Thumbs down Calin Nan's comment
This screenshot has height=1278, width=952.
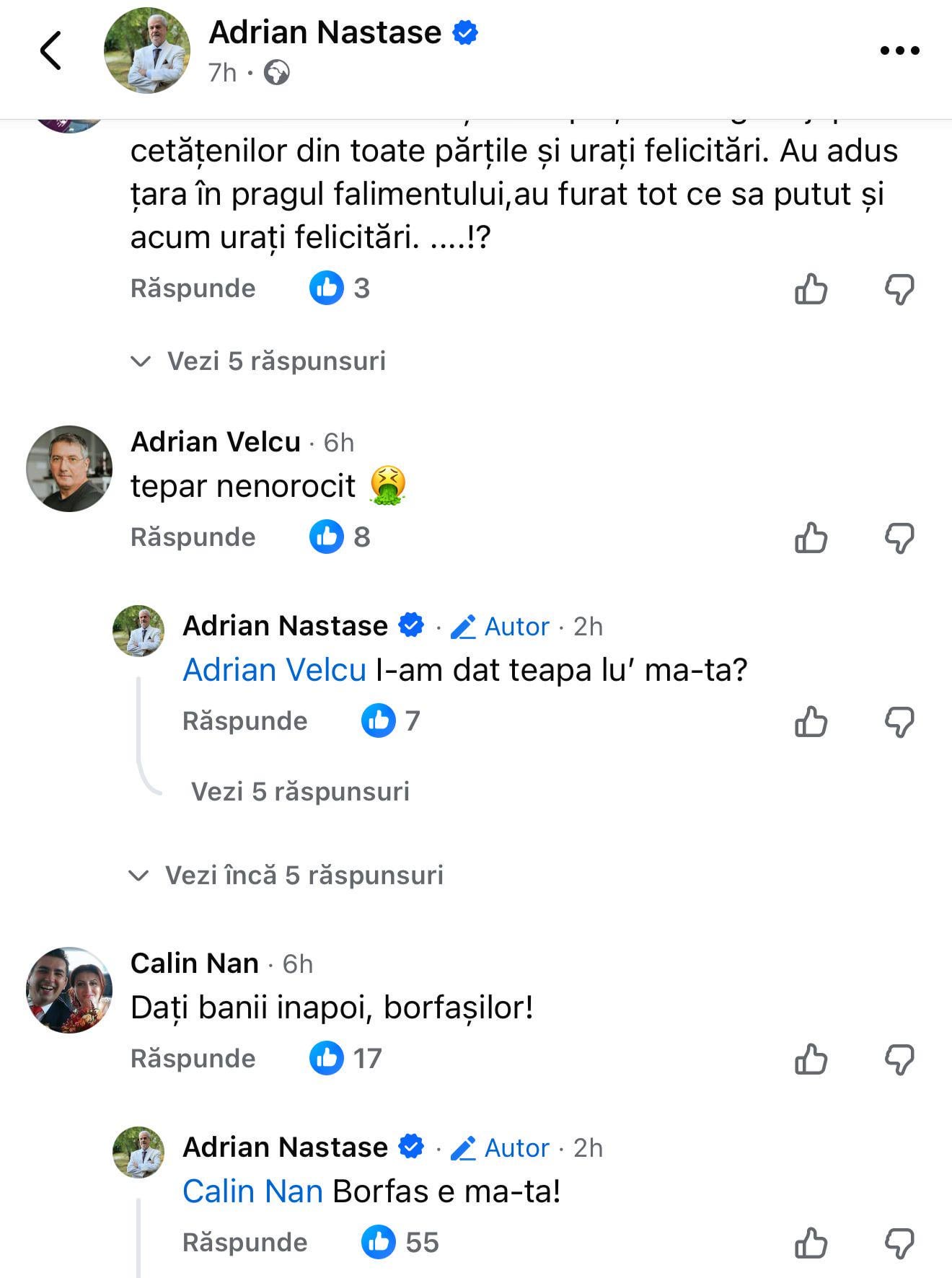pos(899,1059)
